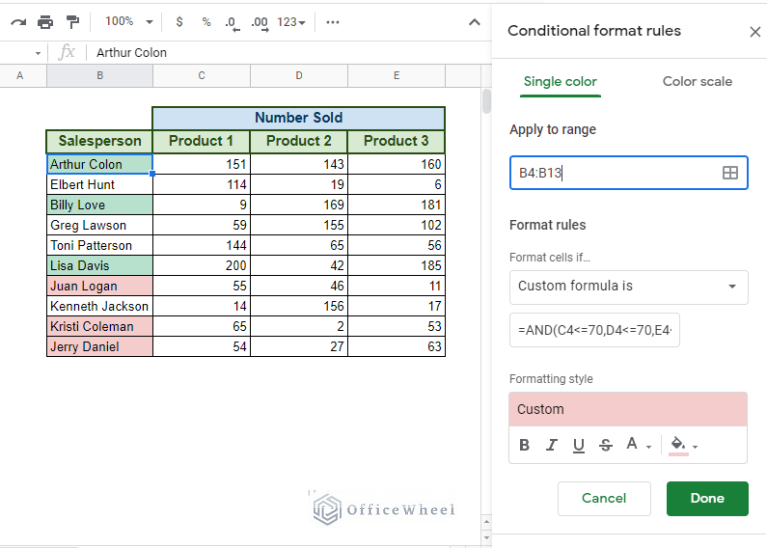This screenshot has height=548, width=767.
Task: Switch to the Color scale tab
Action: (x=697, y=82)
